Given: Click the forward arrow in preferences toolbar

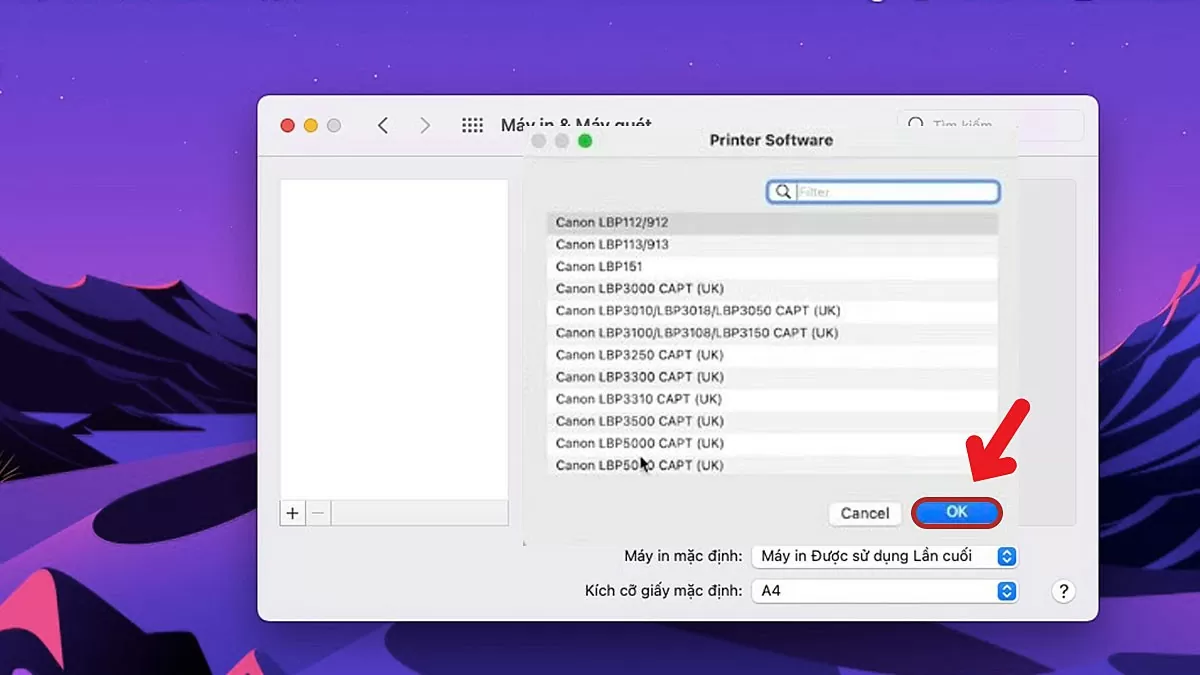Looking at the screenshot, I should (x=425, y=125).
